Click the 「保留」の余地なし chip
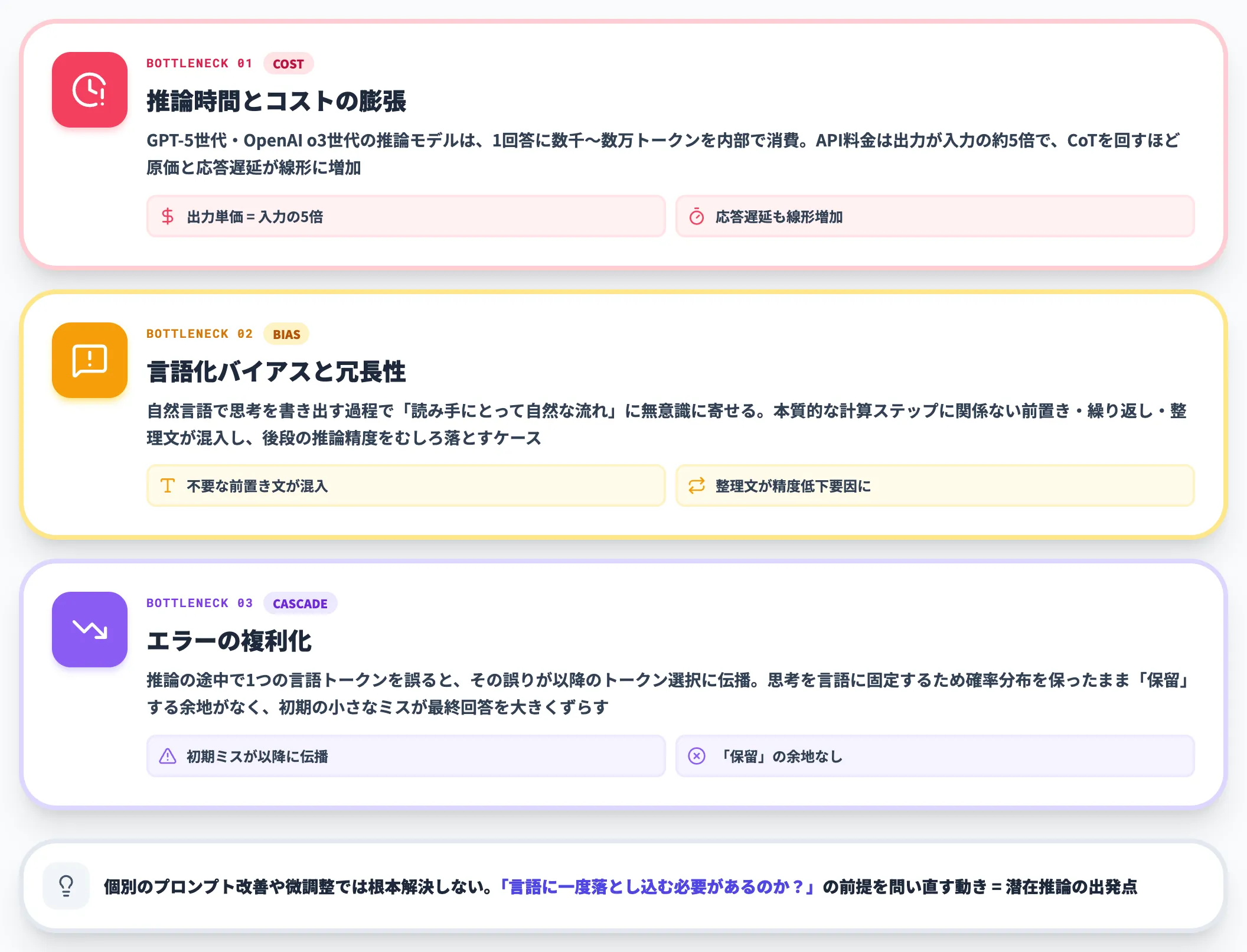The width and height of the screenshot is (1247, 952). [935, 756]
